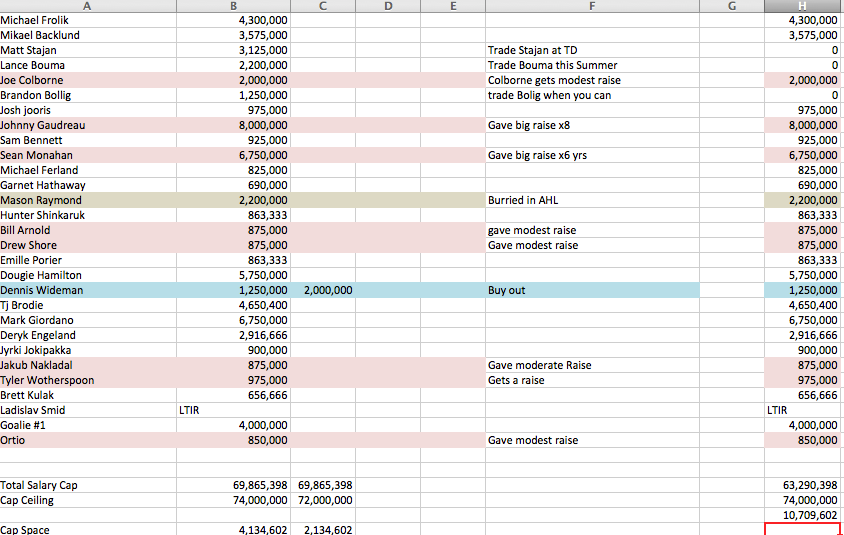Click the Garnet Hathaway cell
This screenshot has width=844, height=535.
click(88, 186)
